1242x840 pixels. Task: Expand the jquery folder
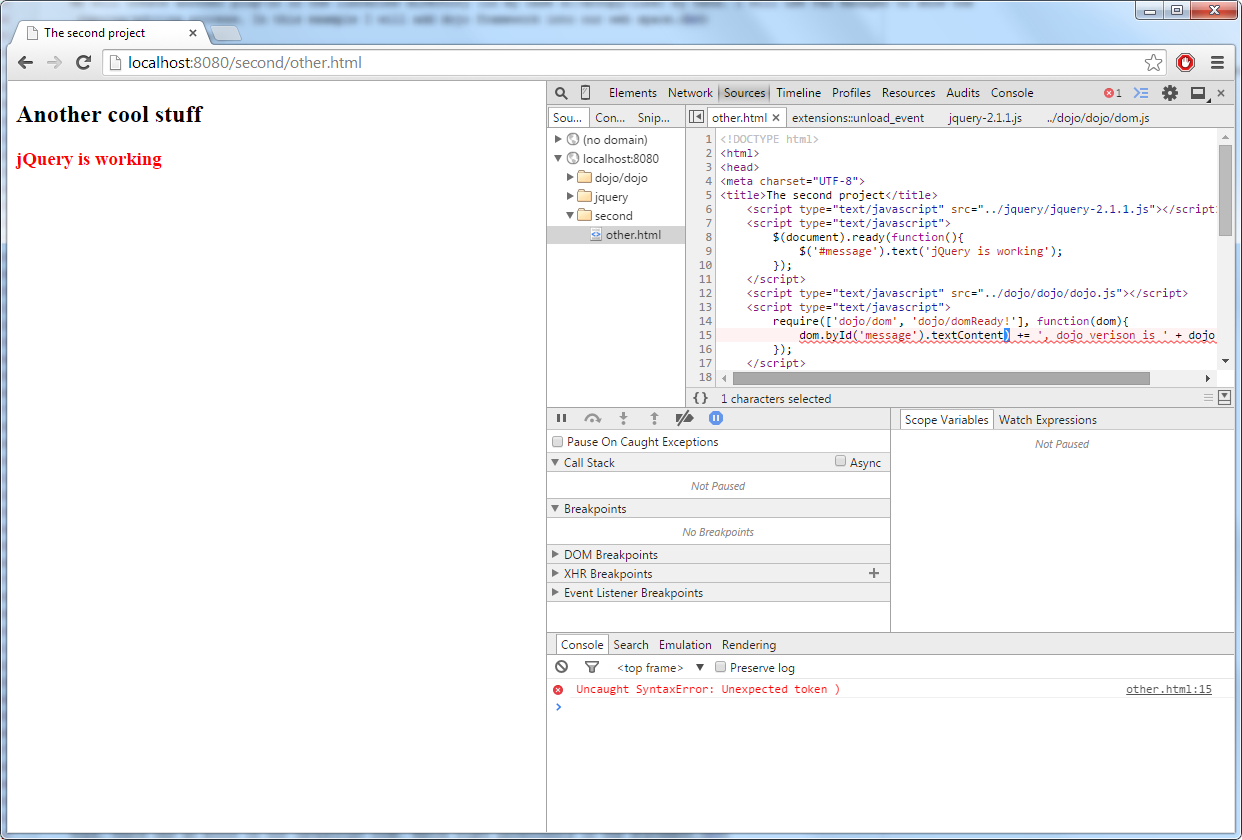[570, 196]
